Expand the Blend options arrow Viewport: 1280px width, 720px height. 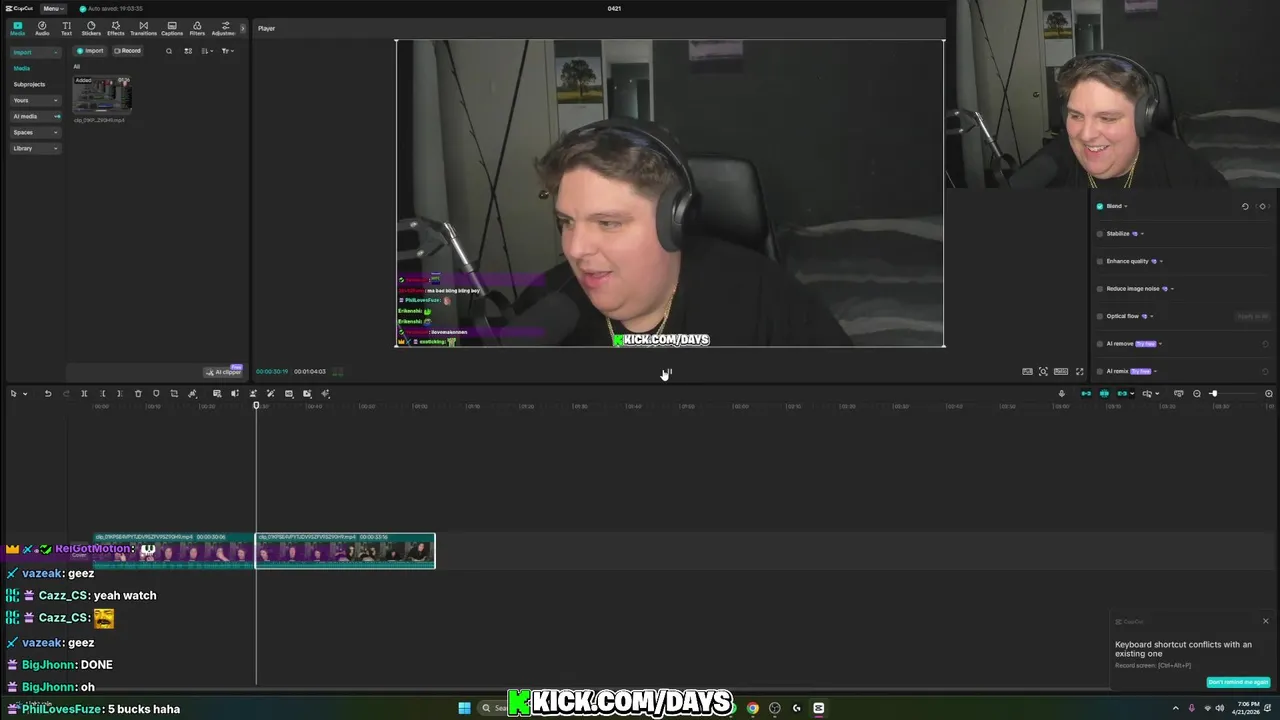pos(1126,206)
